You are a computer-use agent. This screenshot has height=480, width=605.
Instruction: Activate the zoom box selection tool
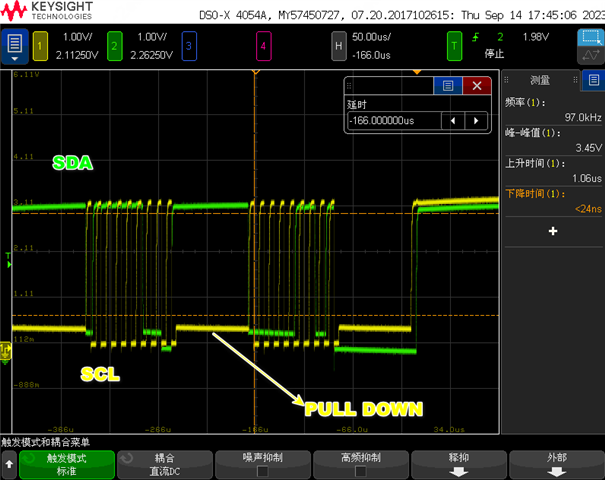coord(590,37)
